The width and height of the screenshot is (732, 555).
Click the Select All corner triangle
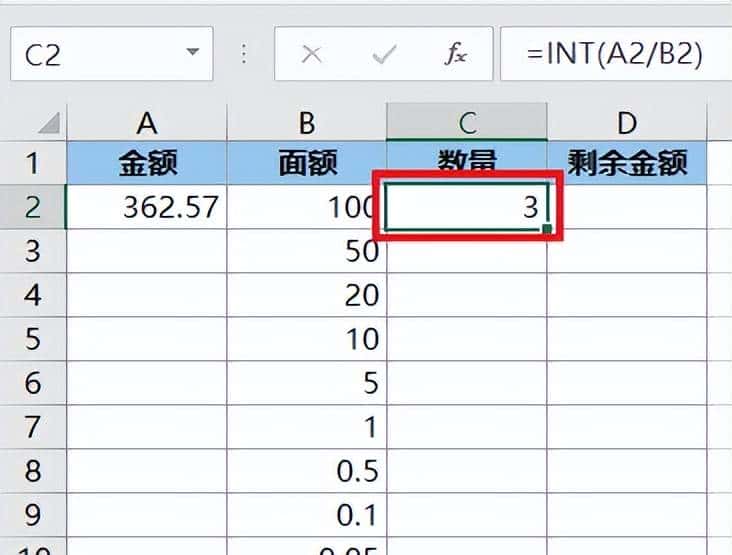49,123
